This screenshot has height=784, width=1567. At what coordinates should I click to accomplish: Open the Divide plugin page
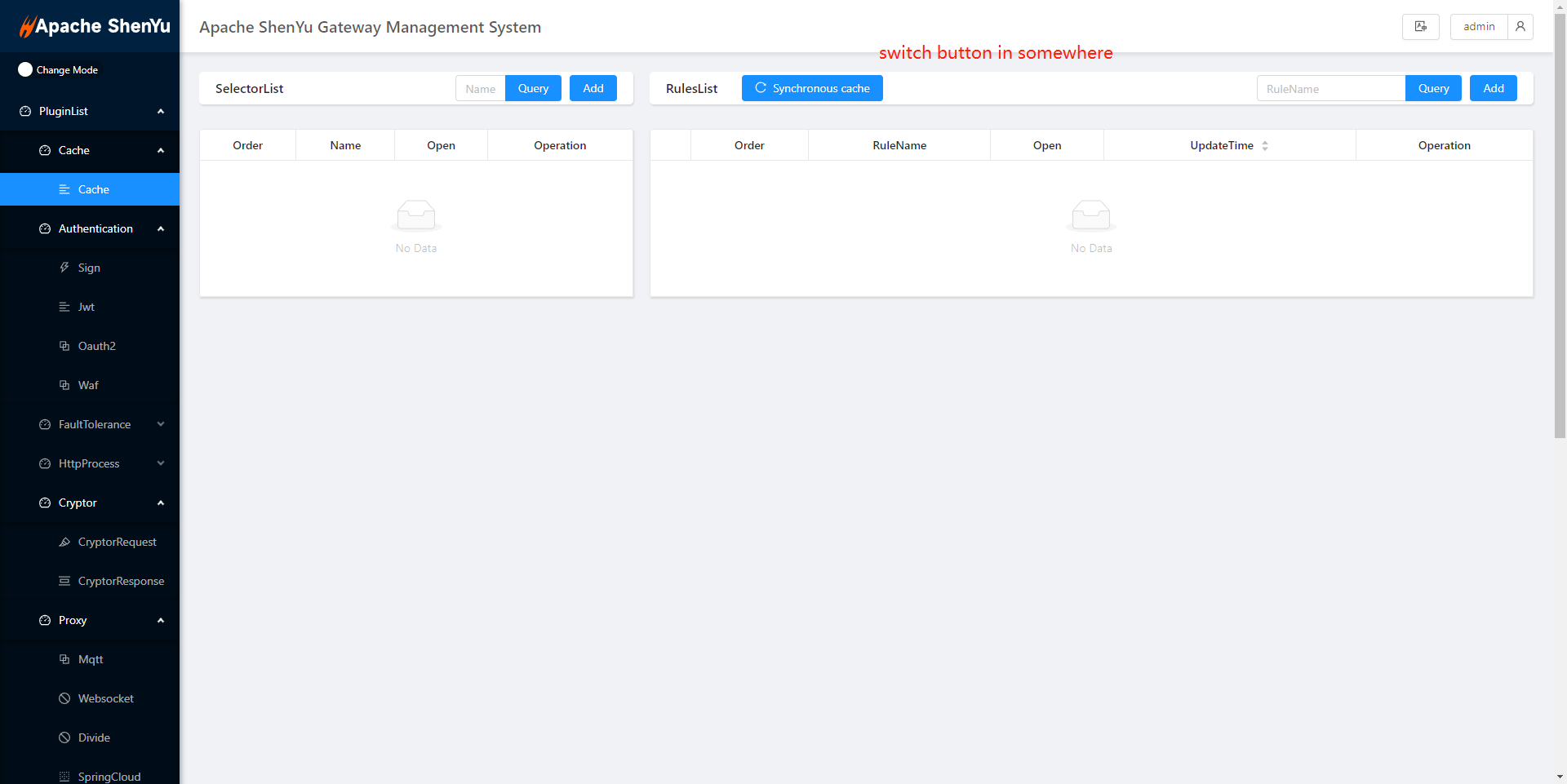[90, 737]
